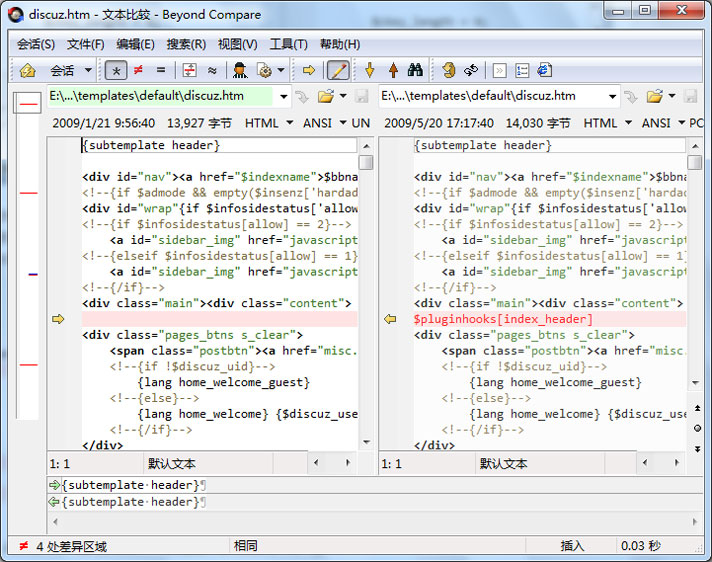The image size is (712, 562).
Task: Go to next difference down arrow
Action: click(370, 70)
